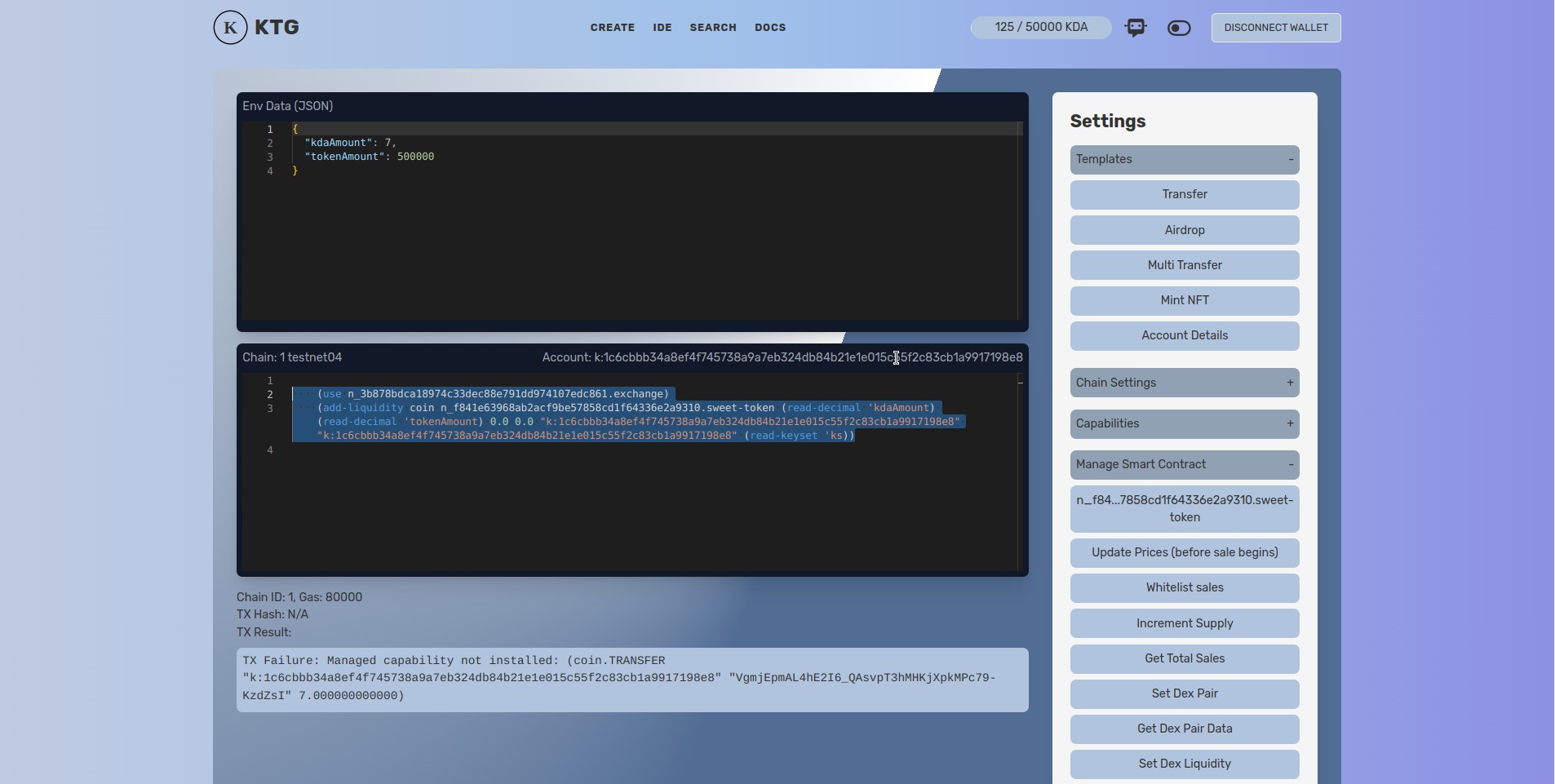
Task: Click the TX Hash: N/A text
Action: point(272,614)
